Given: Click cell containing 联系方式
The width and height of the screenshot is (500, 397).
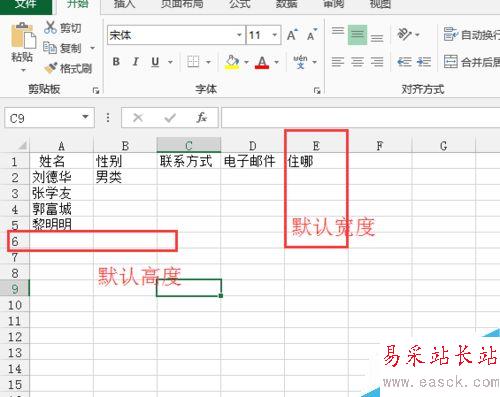Looking at the screenshot, I should point(189,161).
